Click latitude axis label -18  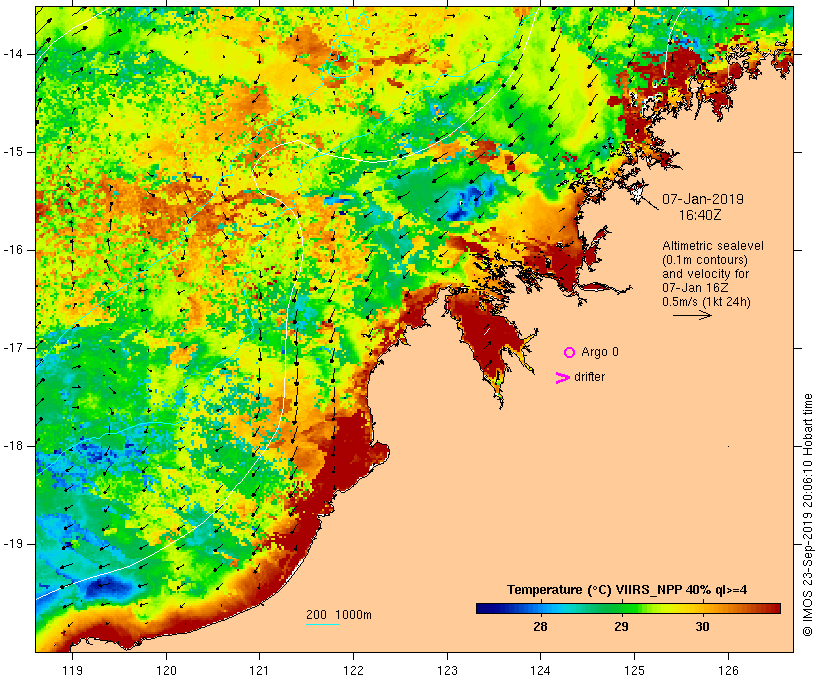pos(13,446)
